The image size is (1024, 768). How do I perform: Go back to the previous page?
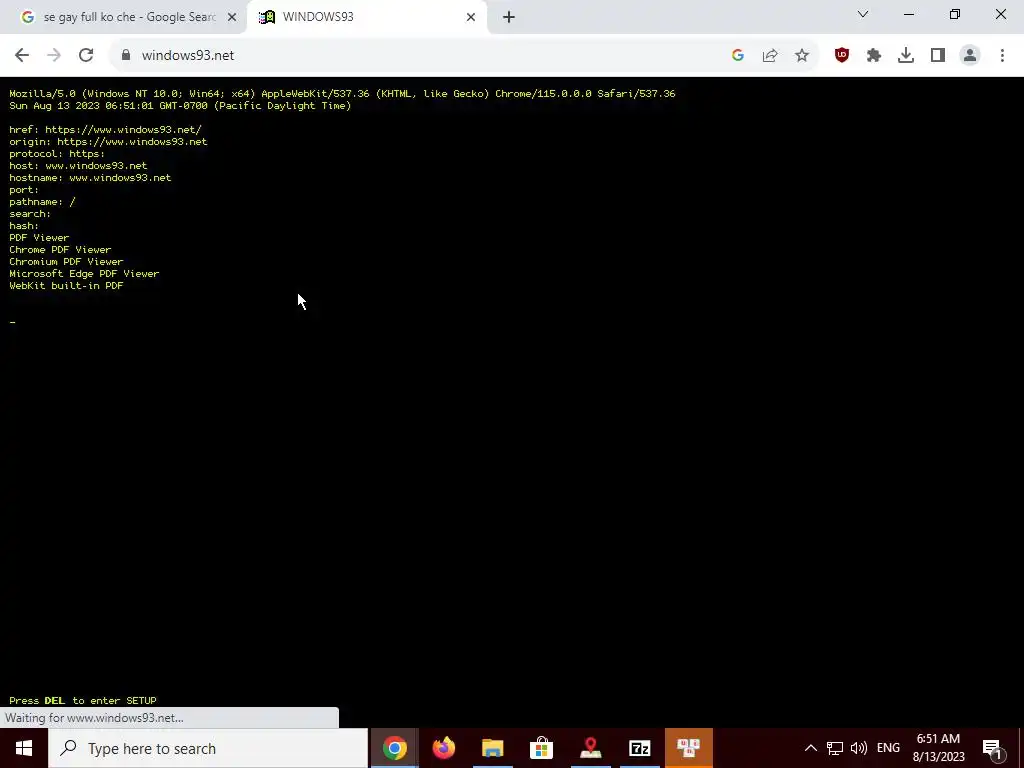[x=22, y=56]
